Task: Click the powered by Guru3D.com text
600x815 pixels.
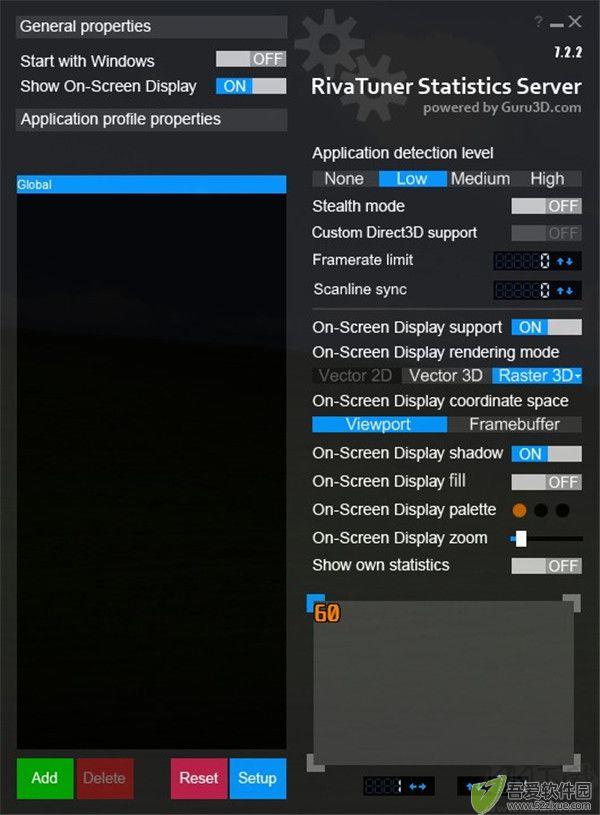Action: point(502,108)
